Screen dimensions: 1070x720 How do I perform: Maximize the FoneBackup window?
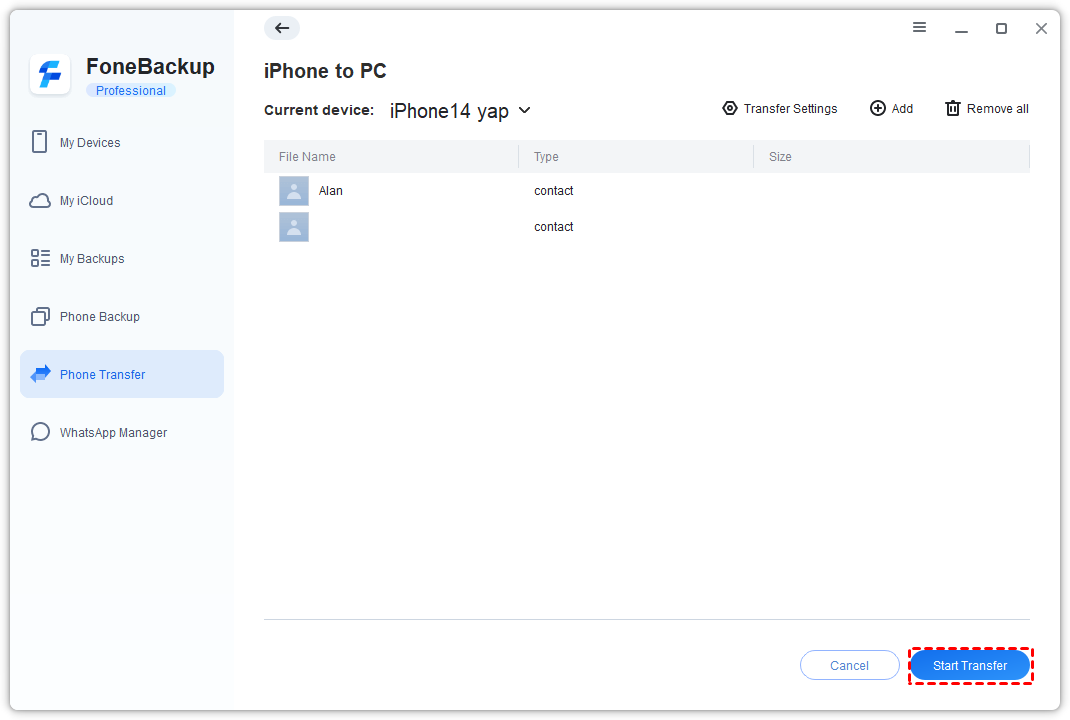pyautogui.click(x=1001, y=28)
